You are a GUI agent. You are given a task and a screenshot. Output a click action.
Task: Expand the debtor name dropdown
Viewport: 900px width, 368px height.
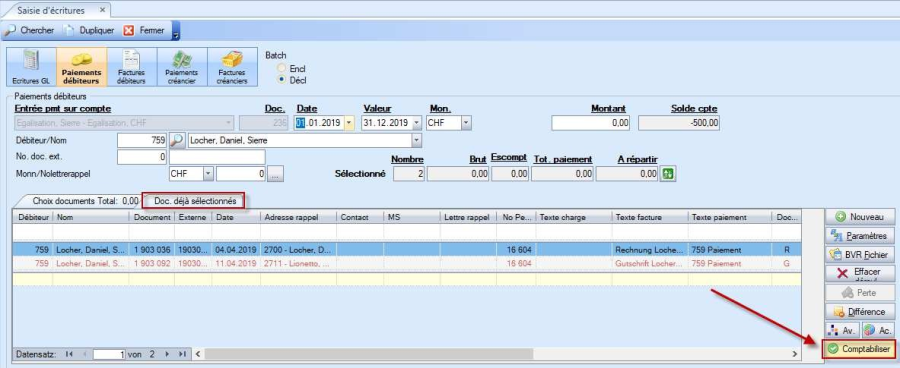point(416,141)
